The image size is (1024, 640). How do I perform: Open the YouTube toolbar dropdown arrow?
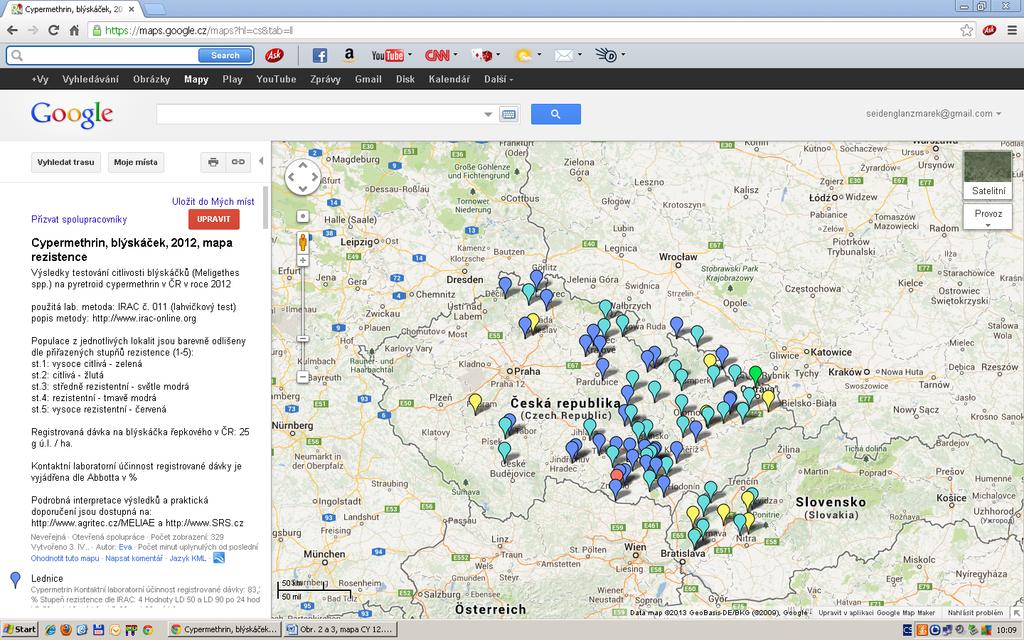(x=409, y=55)
